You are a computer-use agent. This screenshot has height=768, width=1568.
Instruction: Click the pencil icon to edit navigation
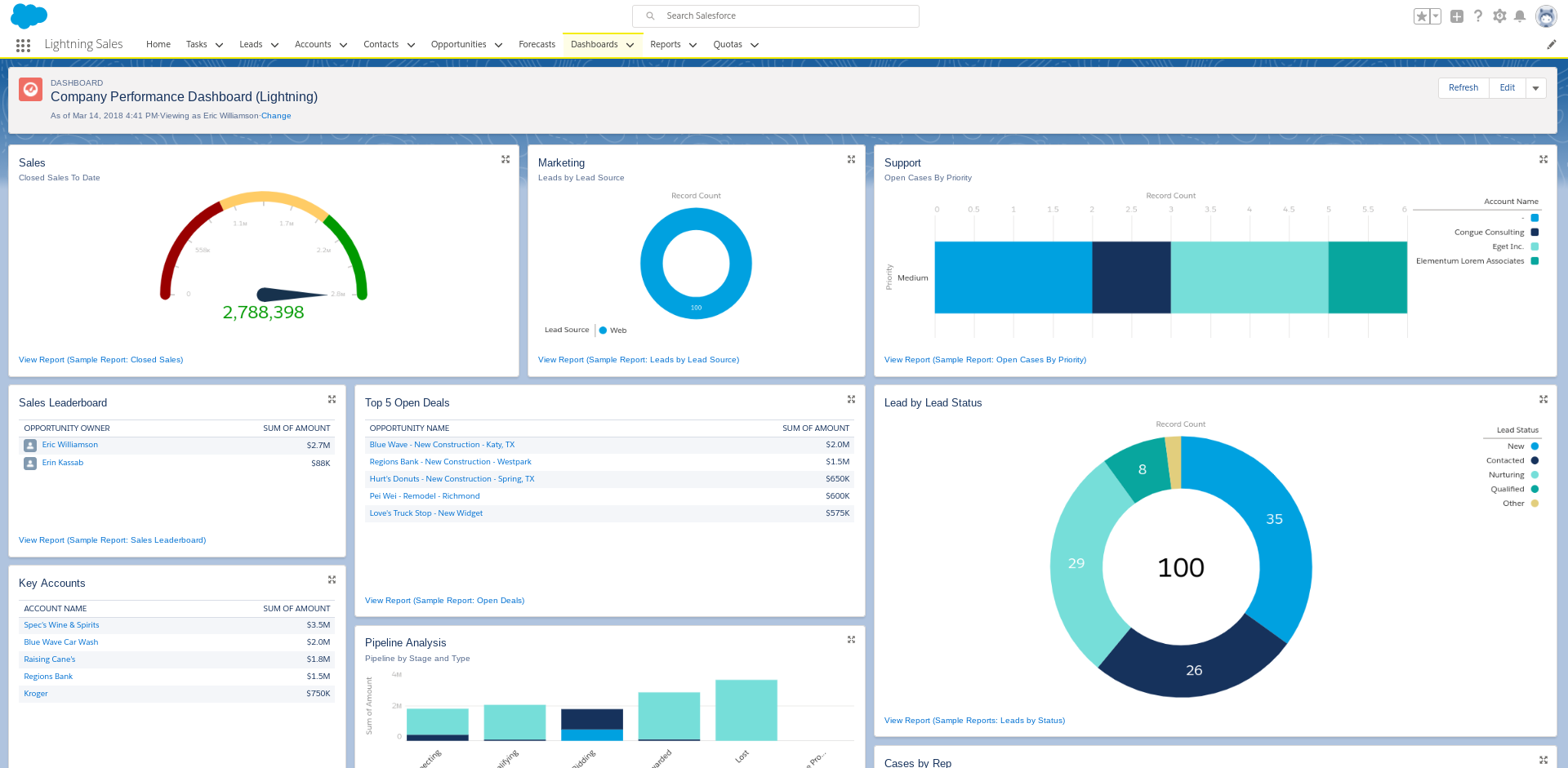click(x=1552, y=45)
